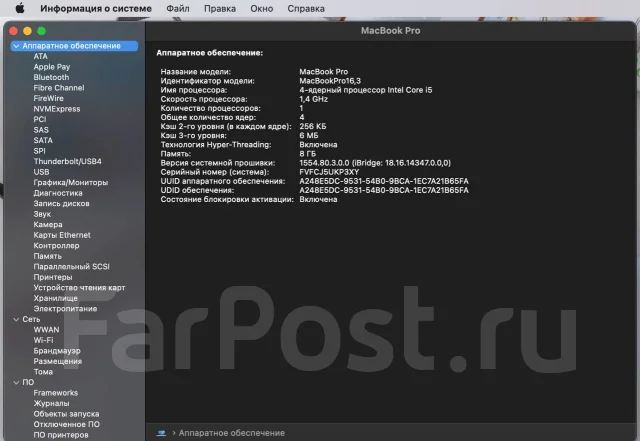Select Принтеры in the sidebar

pyautogui.click(x=53, y=277)
